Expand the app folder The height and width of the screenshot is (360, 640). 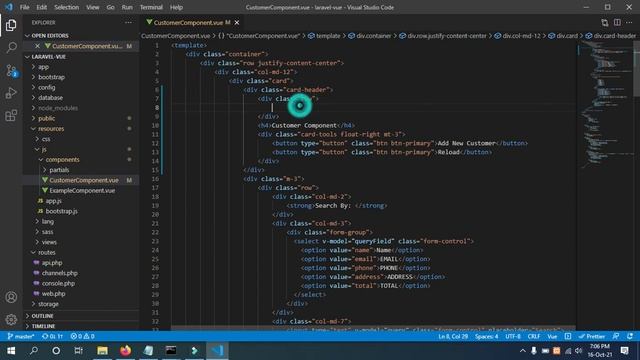(x=43, y=67)
